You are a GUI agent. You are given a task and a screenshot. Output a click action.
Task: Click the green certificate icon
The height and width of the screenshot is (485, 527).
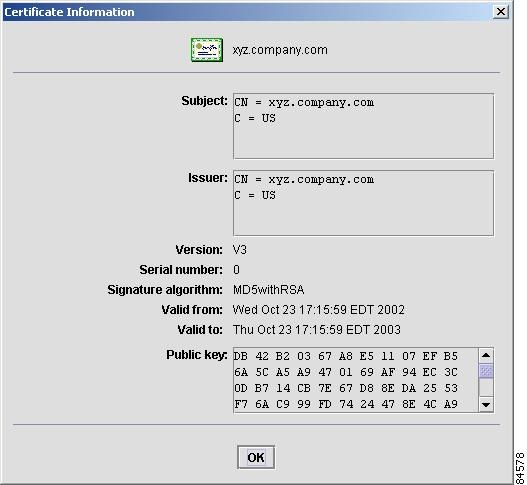point(207,50)
